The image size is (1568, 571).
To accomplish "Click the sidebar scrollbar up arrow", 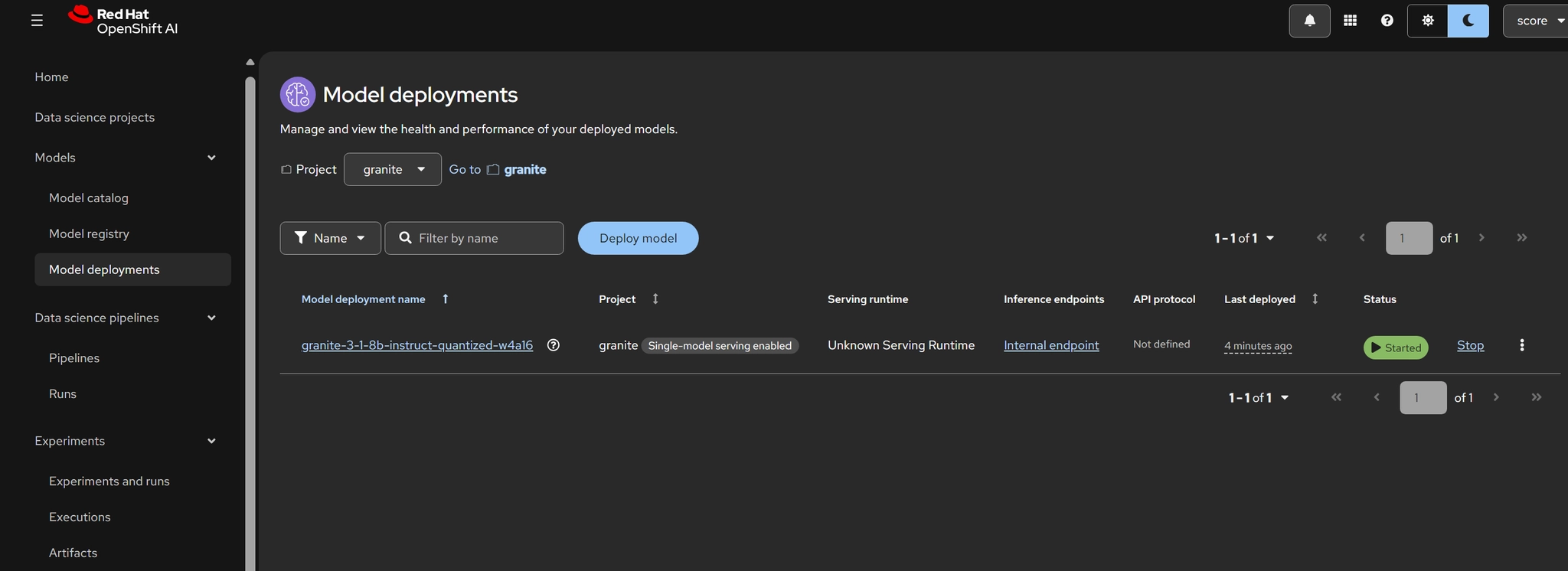I will pos(250,62).
